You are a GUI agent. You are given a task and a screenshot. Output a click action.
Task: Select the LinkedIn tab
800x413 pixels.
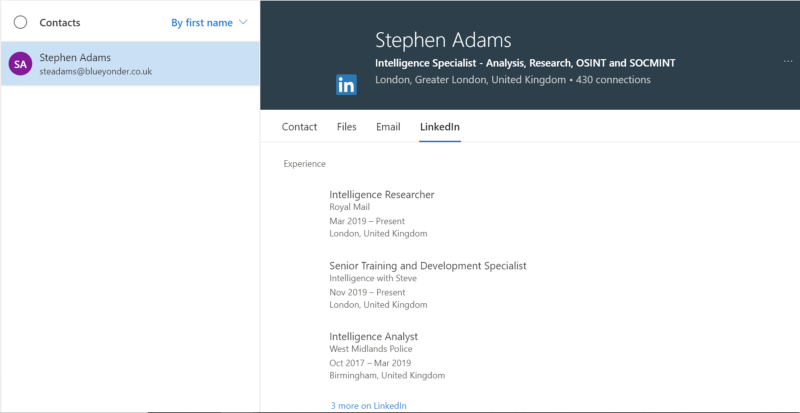(440, 127)
